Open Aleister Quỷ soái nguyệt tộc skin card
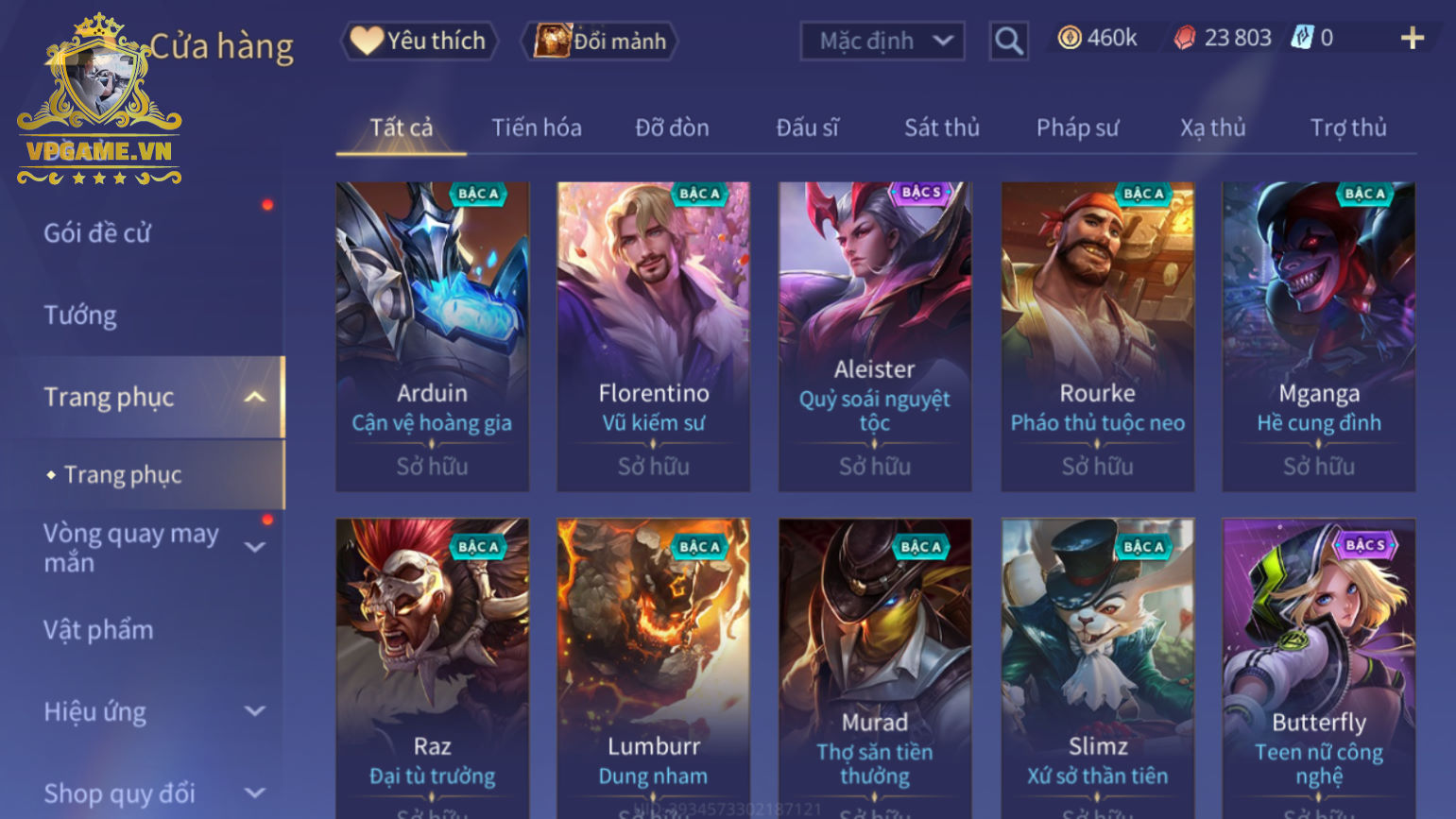 coord(875,336)
